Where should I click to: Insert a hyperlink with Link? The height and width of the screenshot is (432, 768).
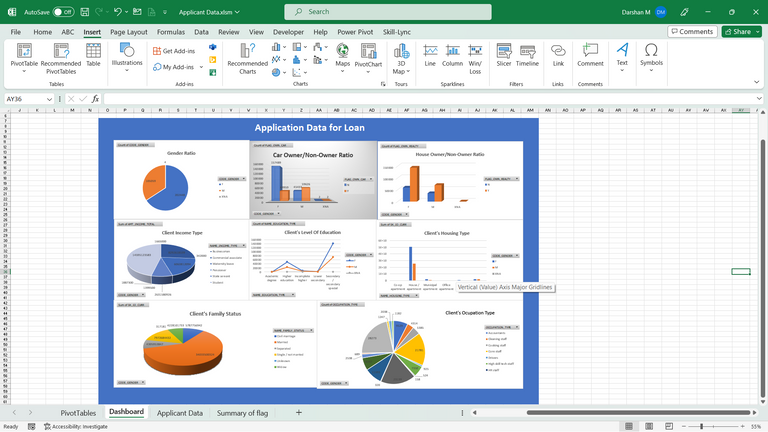[558, 55]
